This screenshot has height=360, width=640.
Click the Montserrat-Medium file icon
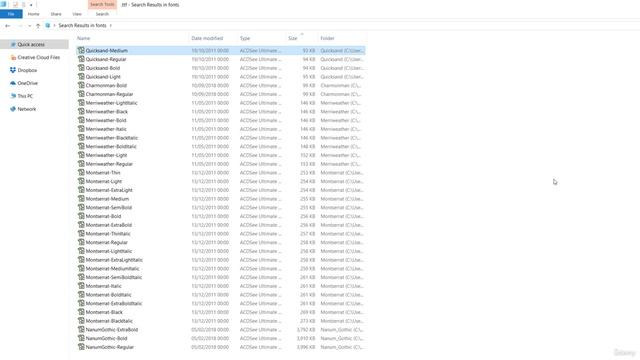pyautogui.click(x=81, y=198)
